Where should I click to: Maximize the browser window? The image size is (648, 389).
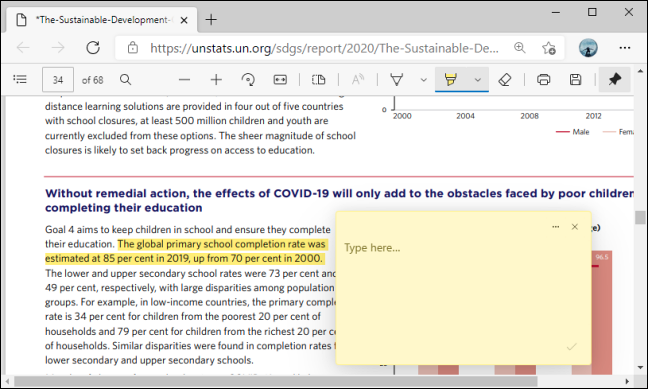point(592,12)
